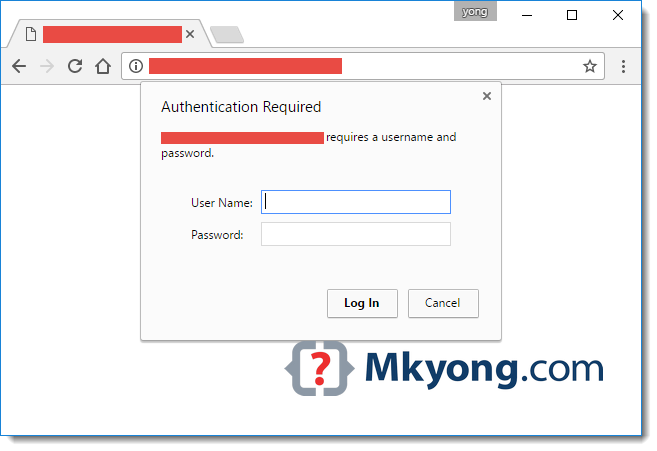Go back with the back arrow
Image resolution: width=657 pixels, height=451 pixels.
pyautogui.click(x=19, y=66)
